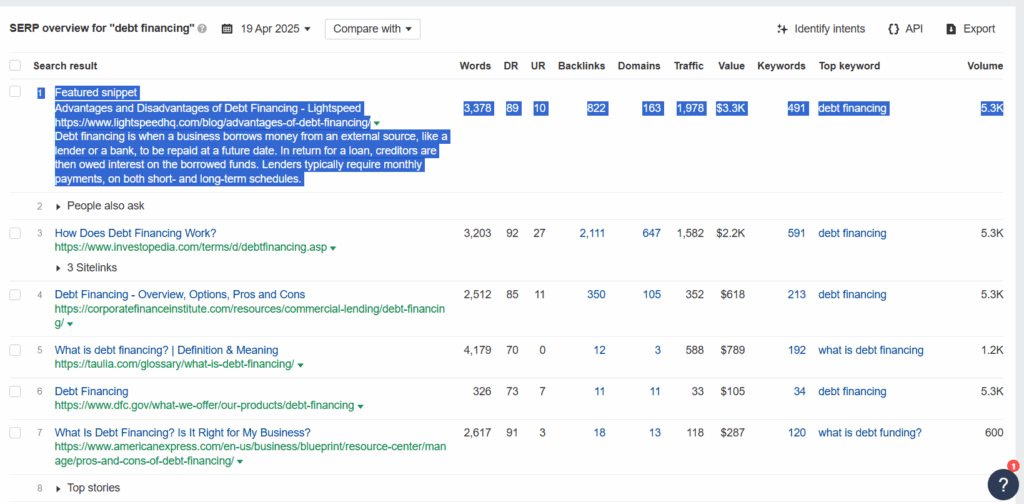Expand the 3 Sitelinks row
Image resolution: width=1024 pixels, height=504 pixels.
(86, 268)
